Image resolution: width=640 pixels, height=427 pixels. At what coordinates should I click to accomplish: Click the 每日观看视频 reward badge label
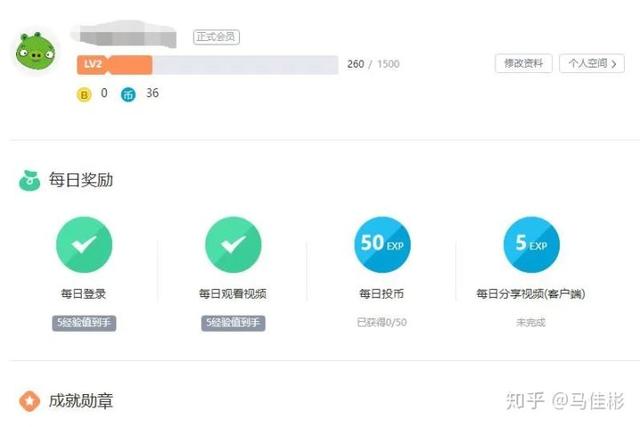click(x=233, y=323)
